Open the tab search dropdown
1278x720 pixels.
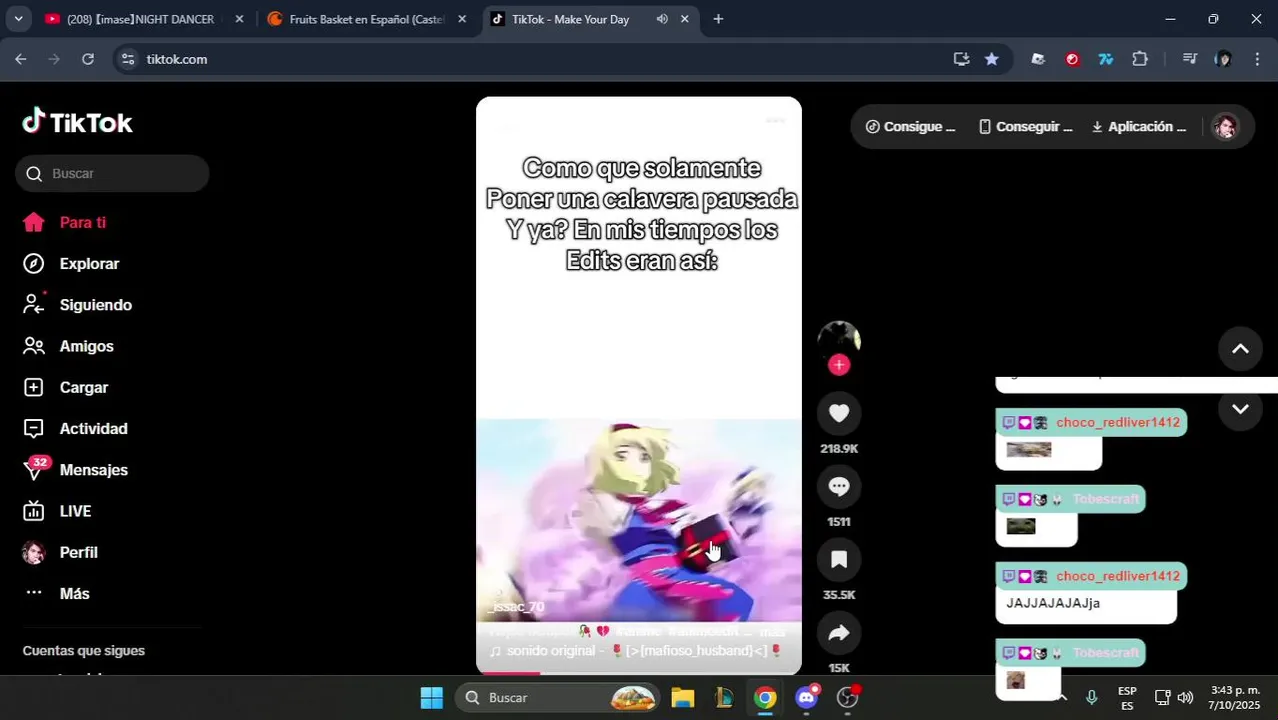(x=18, y=19)
